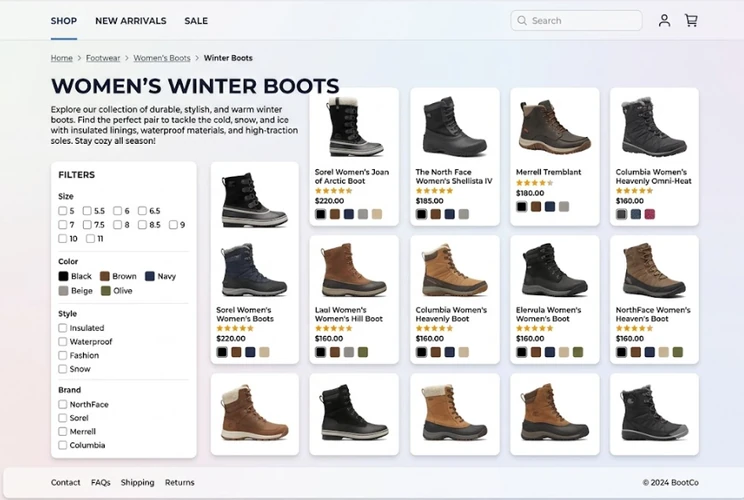The width and height of the screenshot is (744, 500).
Task: Select Black color filter swatch
Action: click(x=64, y=276)
